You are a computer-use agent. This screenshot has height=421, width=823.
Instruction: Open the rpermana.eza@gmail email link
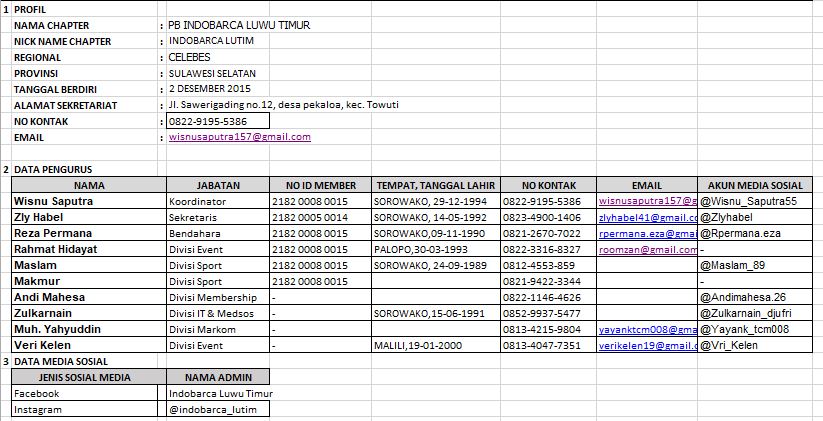point(648,234)
